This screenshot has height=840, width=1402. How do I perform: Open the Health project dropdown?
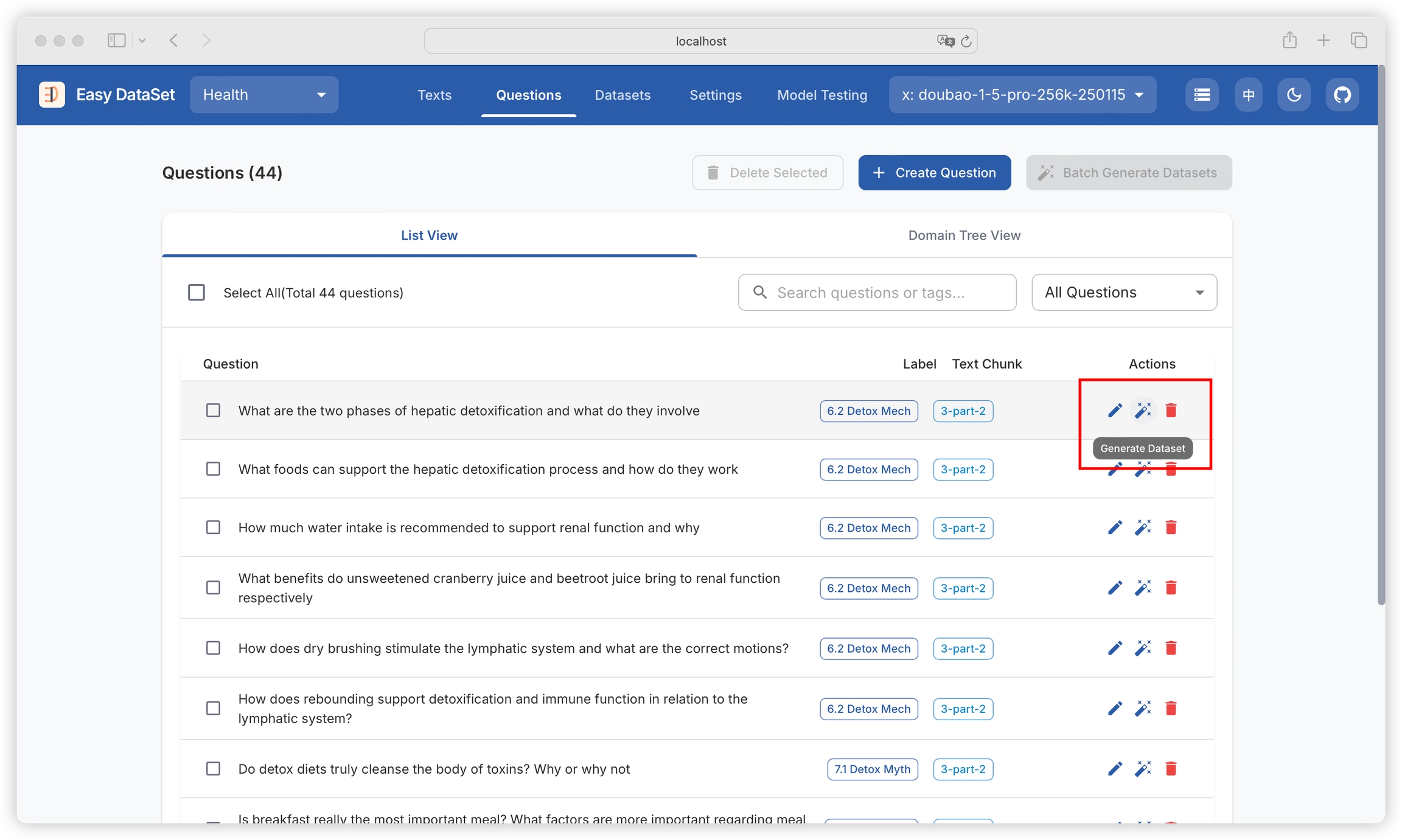tap(264, 95)
